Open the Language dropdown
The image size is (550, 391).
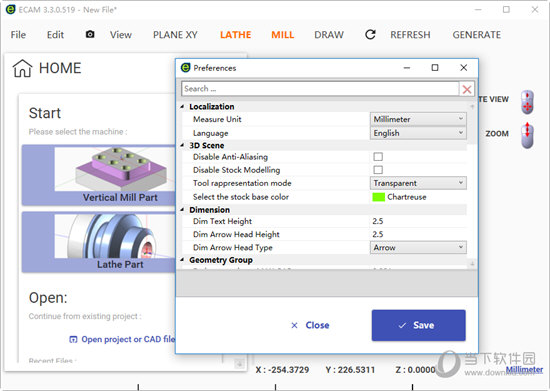pos(418,133)
